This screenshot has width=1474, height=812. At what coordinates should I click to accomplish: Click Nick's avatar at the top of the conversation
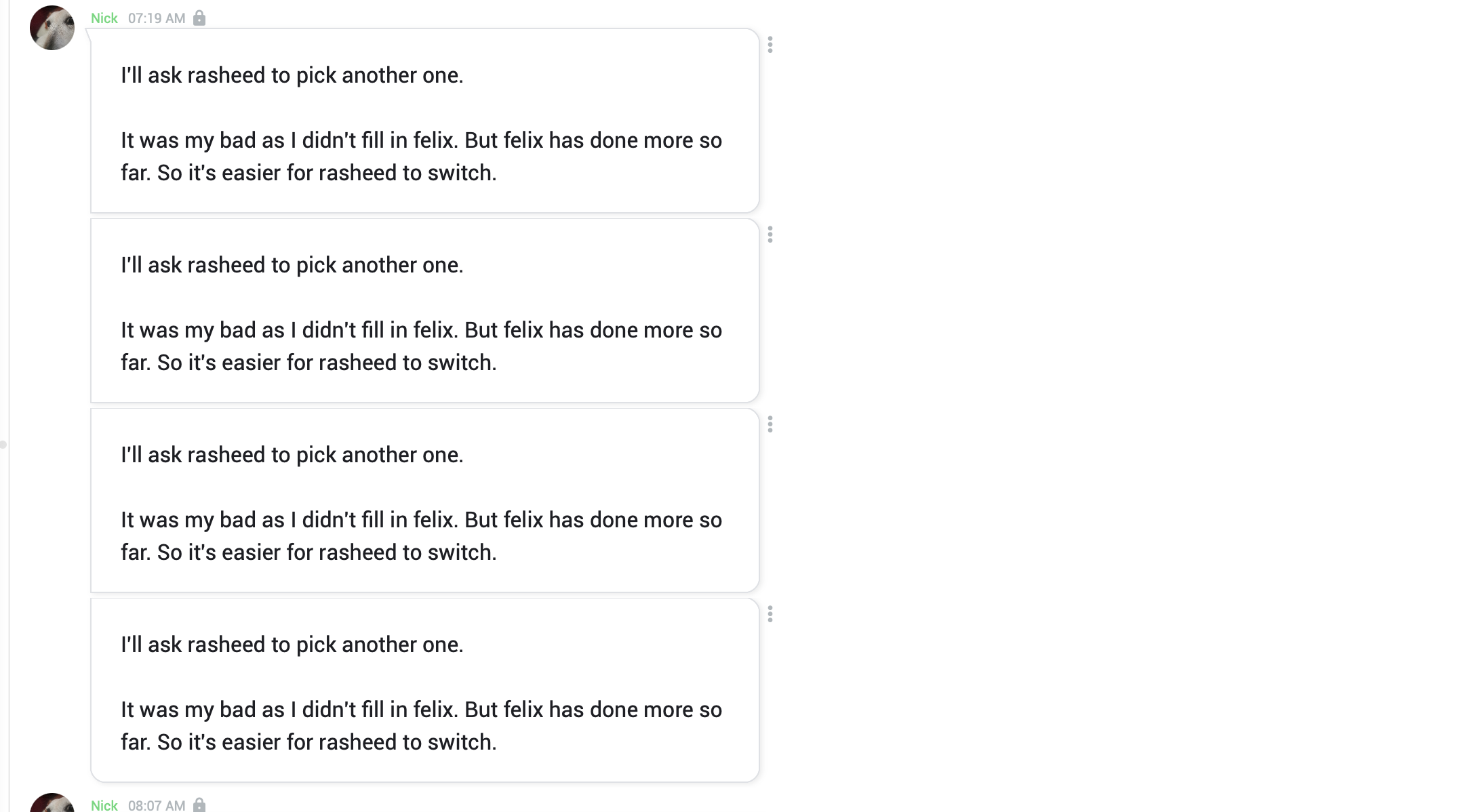coord(52,28)
